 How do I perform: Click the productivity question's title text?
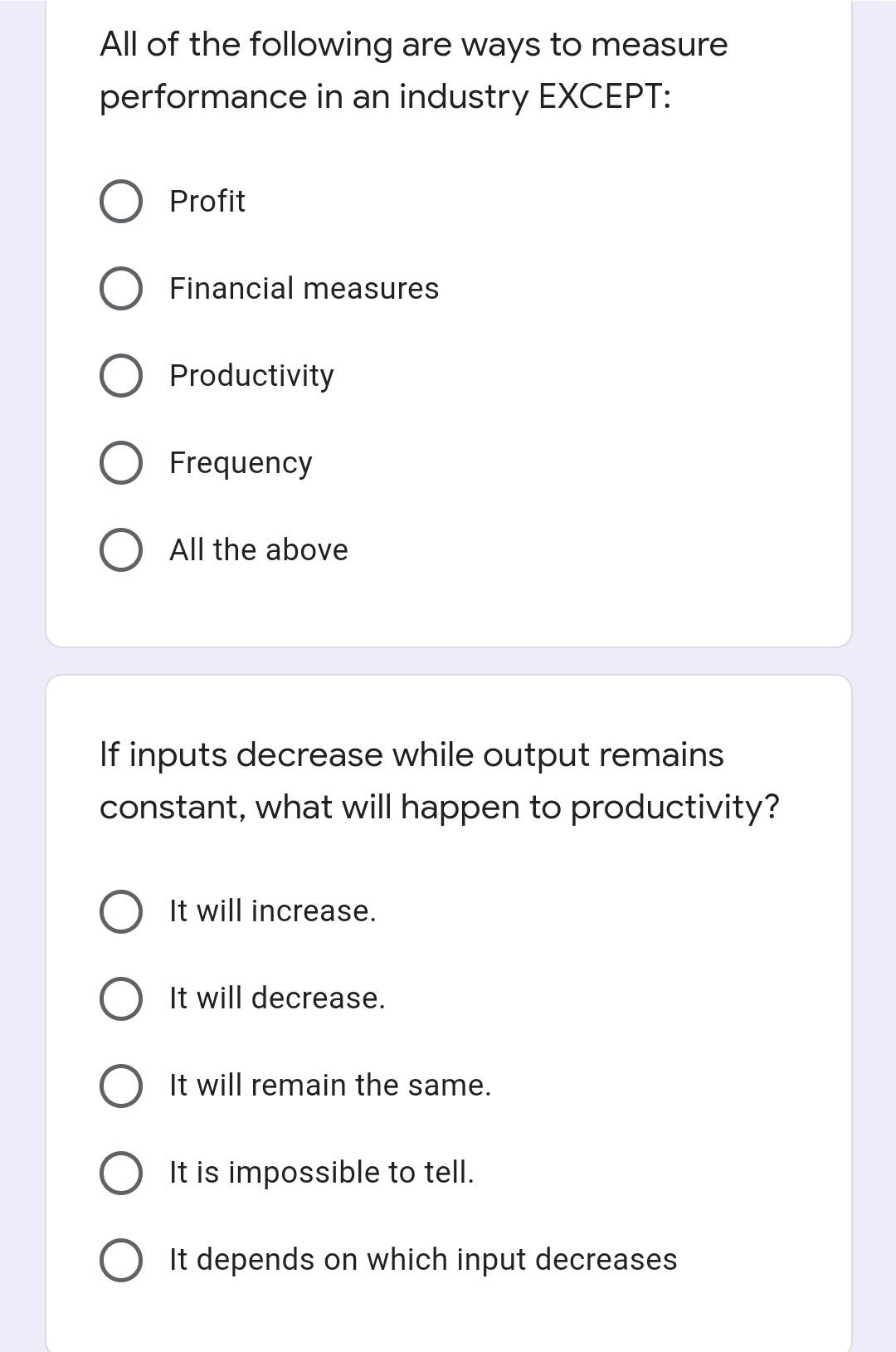[x=440, y=778]
